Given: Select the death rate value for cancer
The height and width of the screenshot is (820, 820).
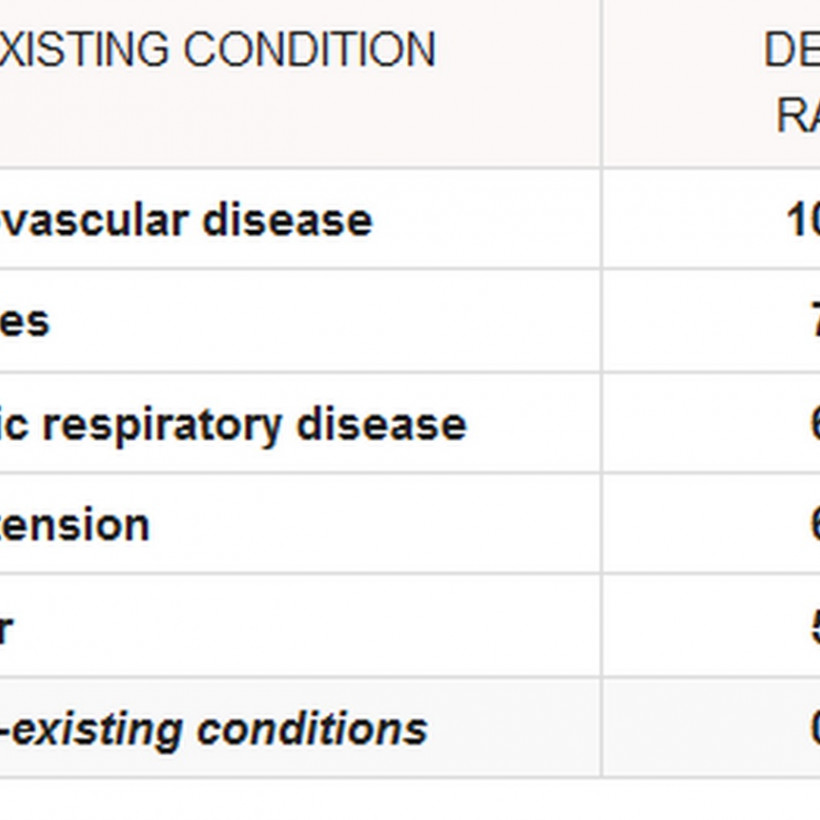Looking at the screenshot, I should (x=813, y=627).
